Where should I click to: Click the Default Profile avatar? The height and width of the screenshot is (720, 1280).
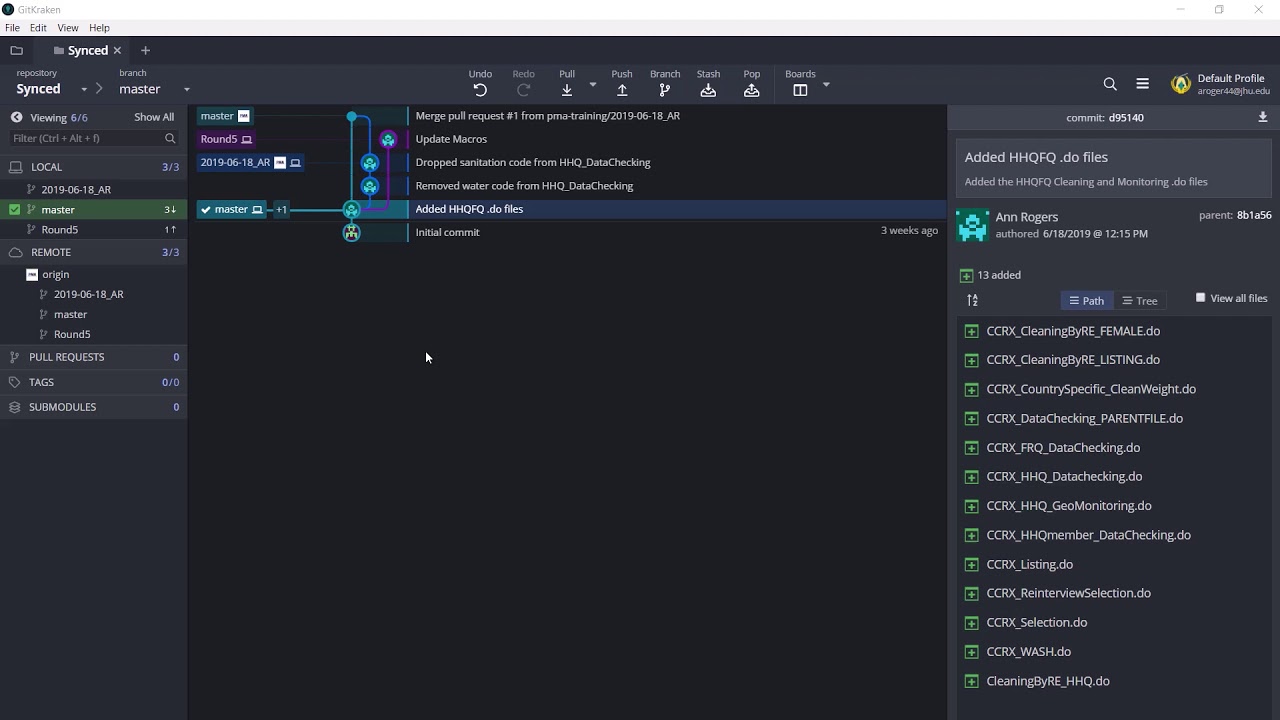(x=1181, y=84)
